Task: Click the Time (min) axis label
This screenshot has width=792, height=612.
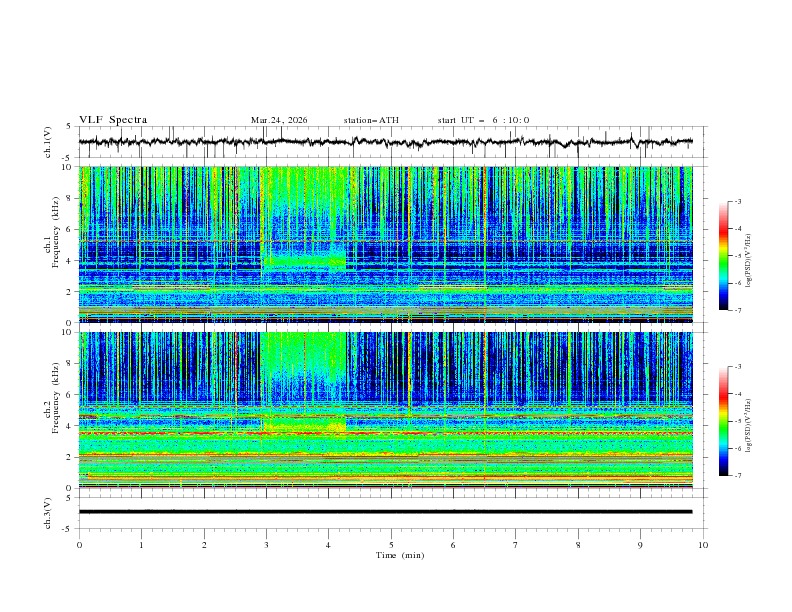Action: click(402, 554)
